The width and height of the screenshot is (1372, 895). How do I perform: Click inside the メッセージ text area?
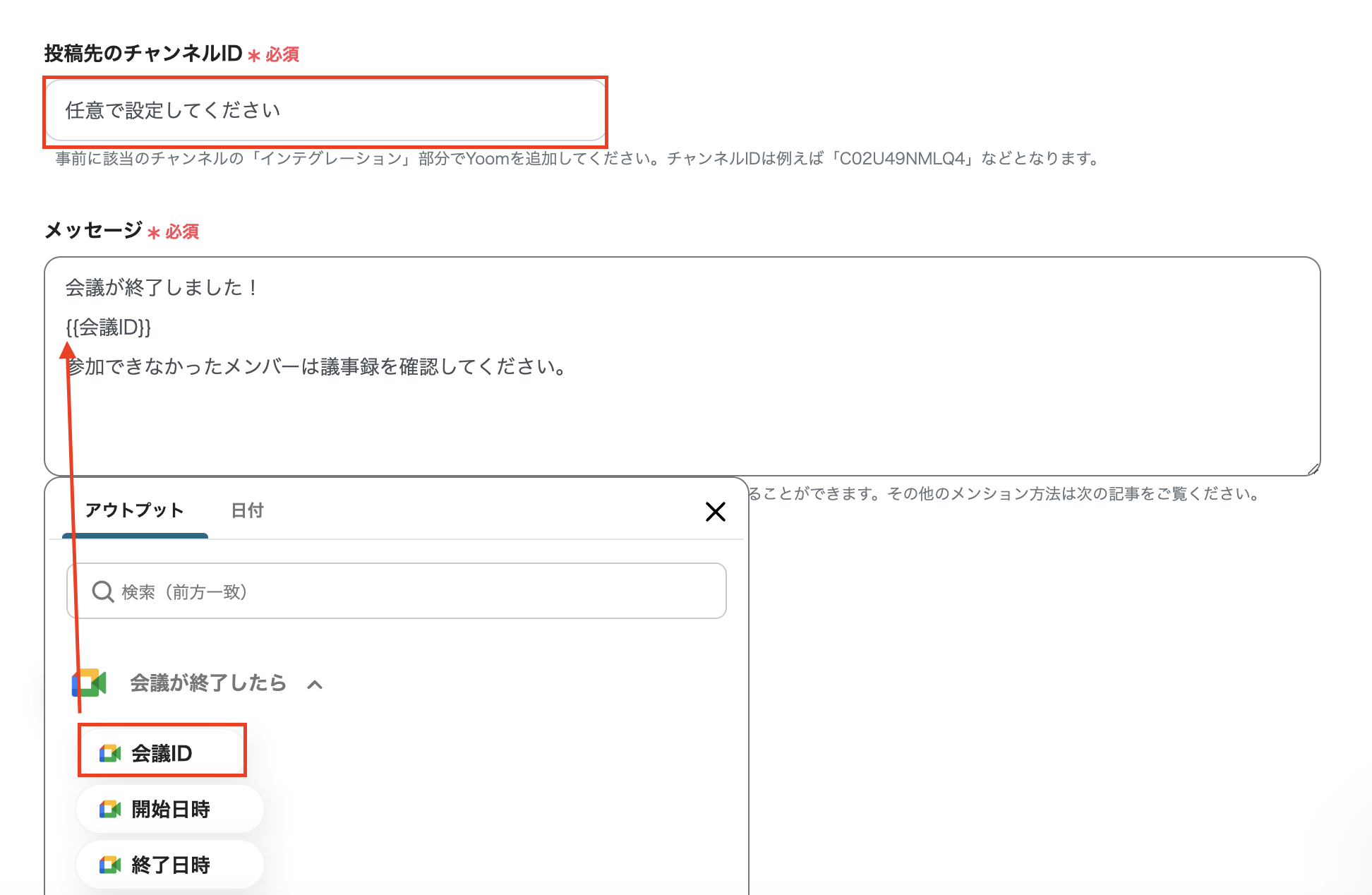pos(682,366)
